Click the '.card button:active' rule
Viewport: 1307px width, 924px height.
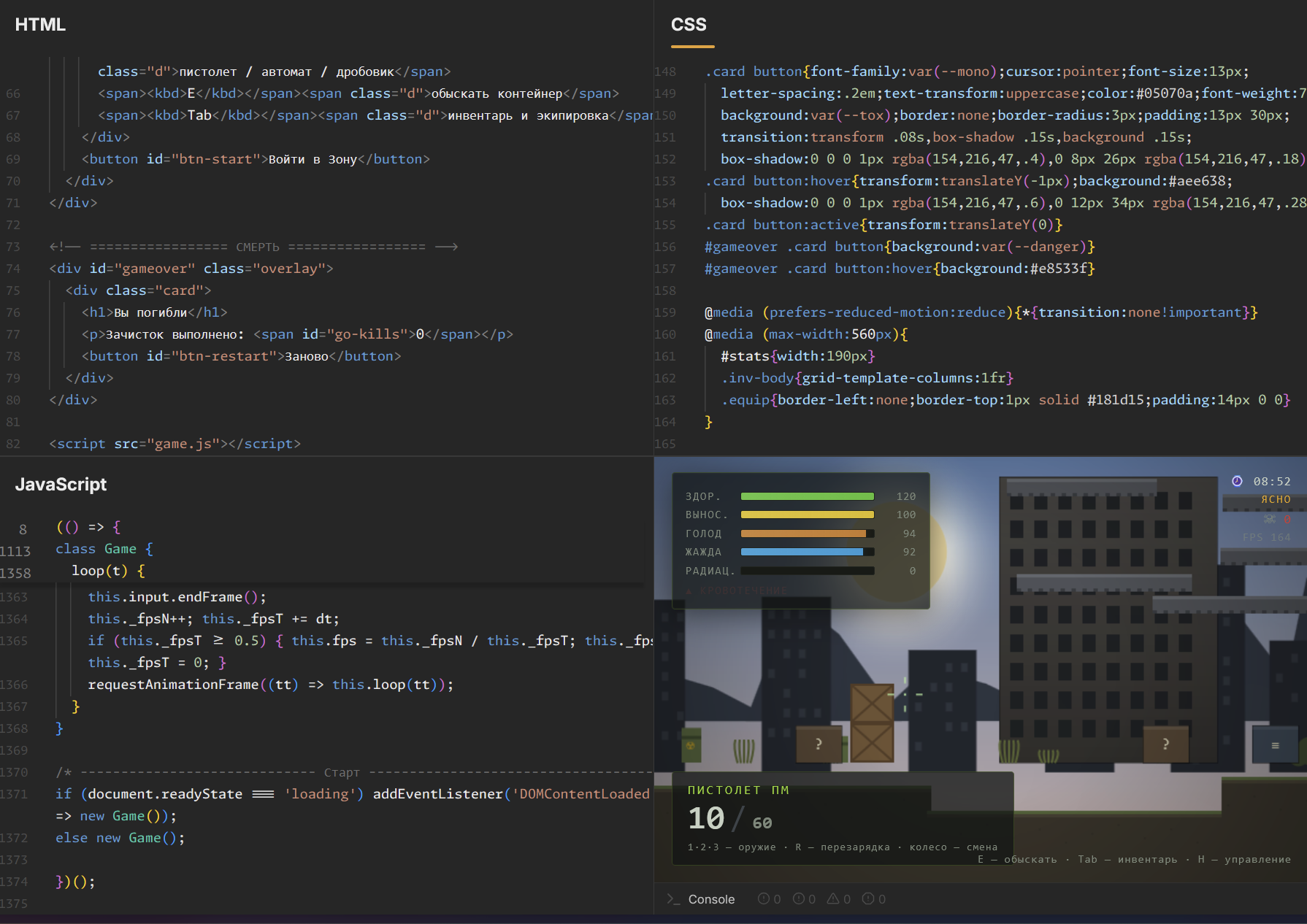point(884,225)
